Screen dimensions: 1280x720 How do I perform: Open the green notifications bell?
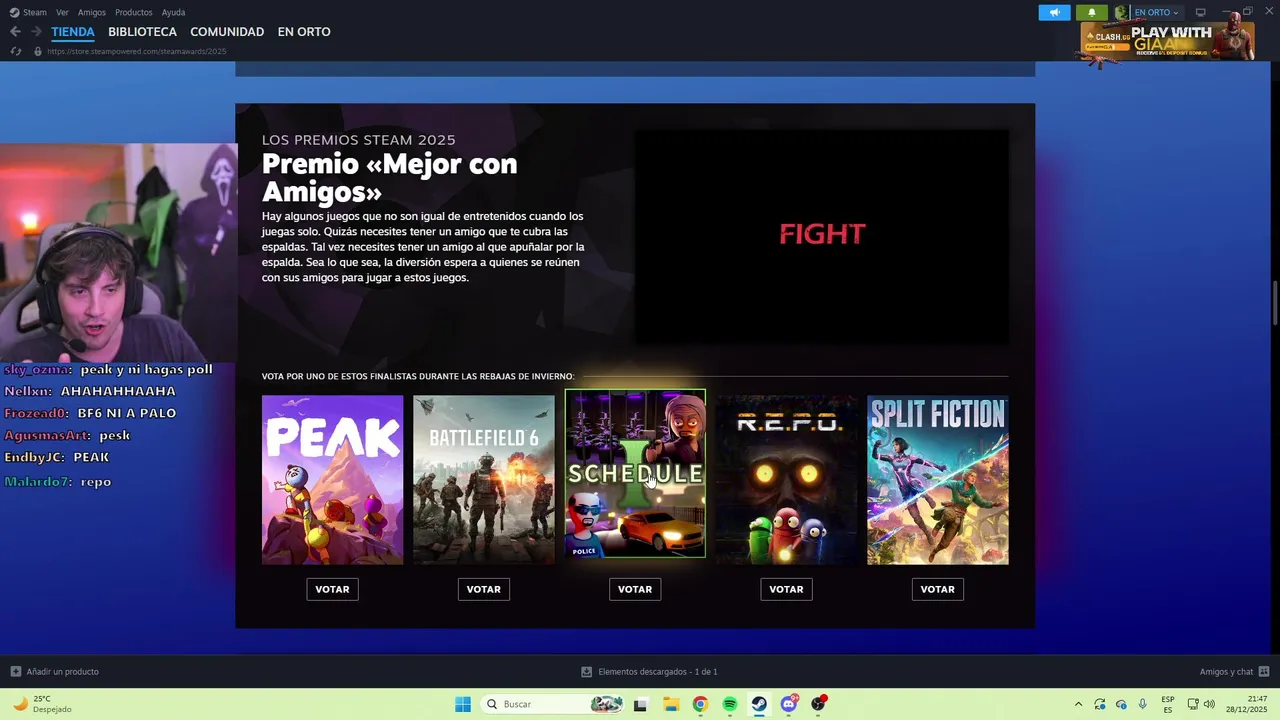(x=1092, y=12)
